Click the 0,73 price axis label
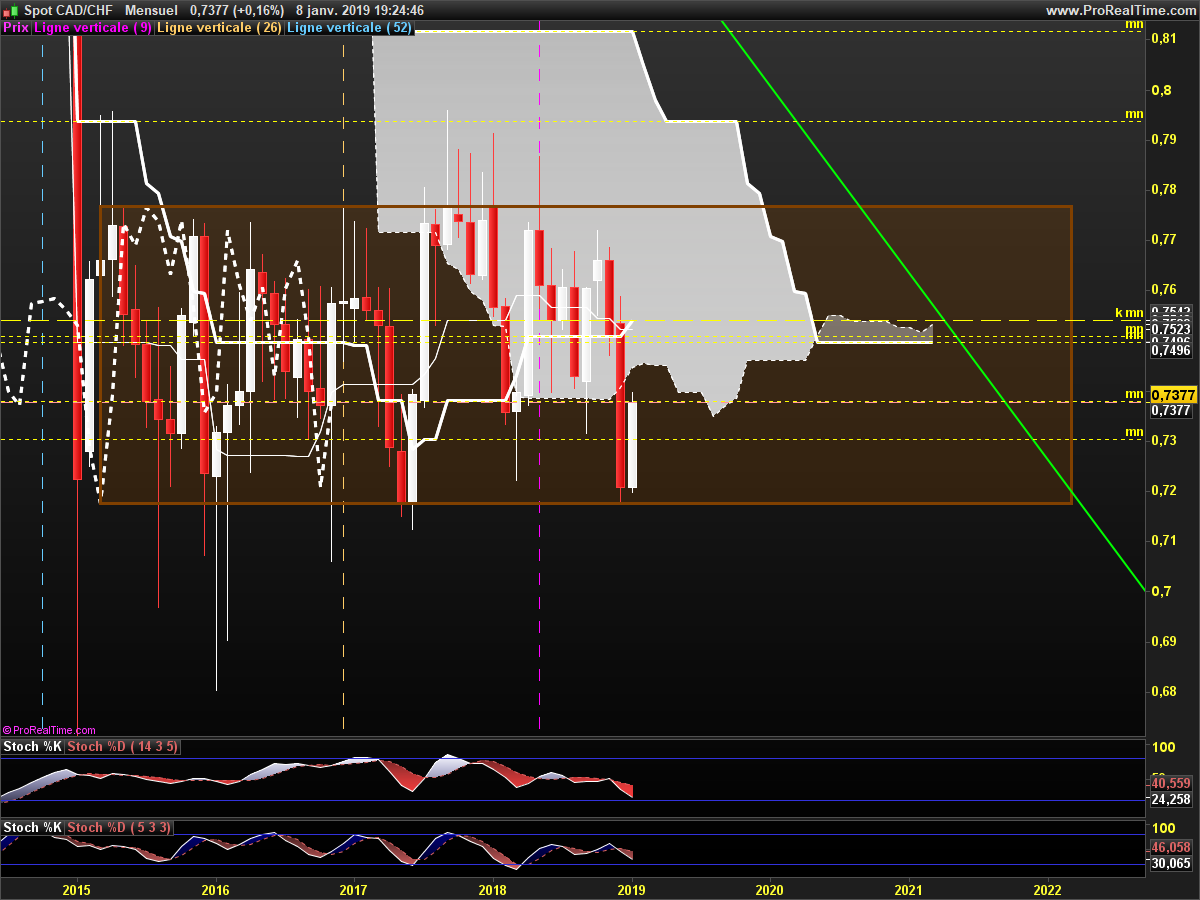Screen dimensions: 1200x900 pos(1163,440)
